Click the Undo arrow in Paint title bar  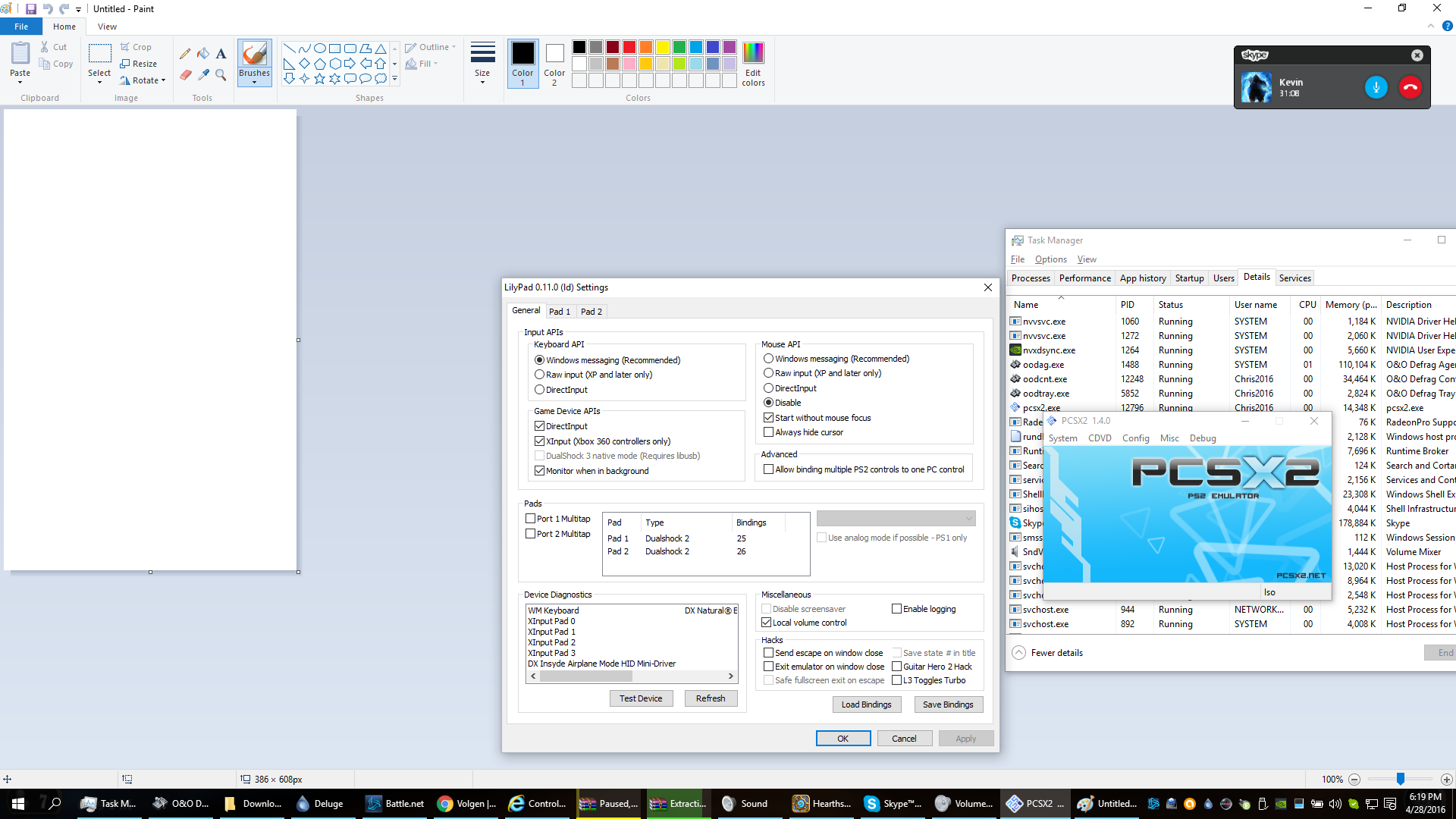pos(48,9)
